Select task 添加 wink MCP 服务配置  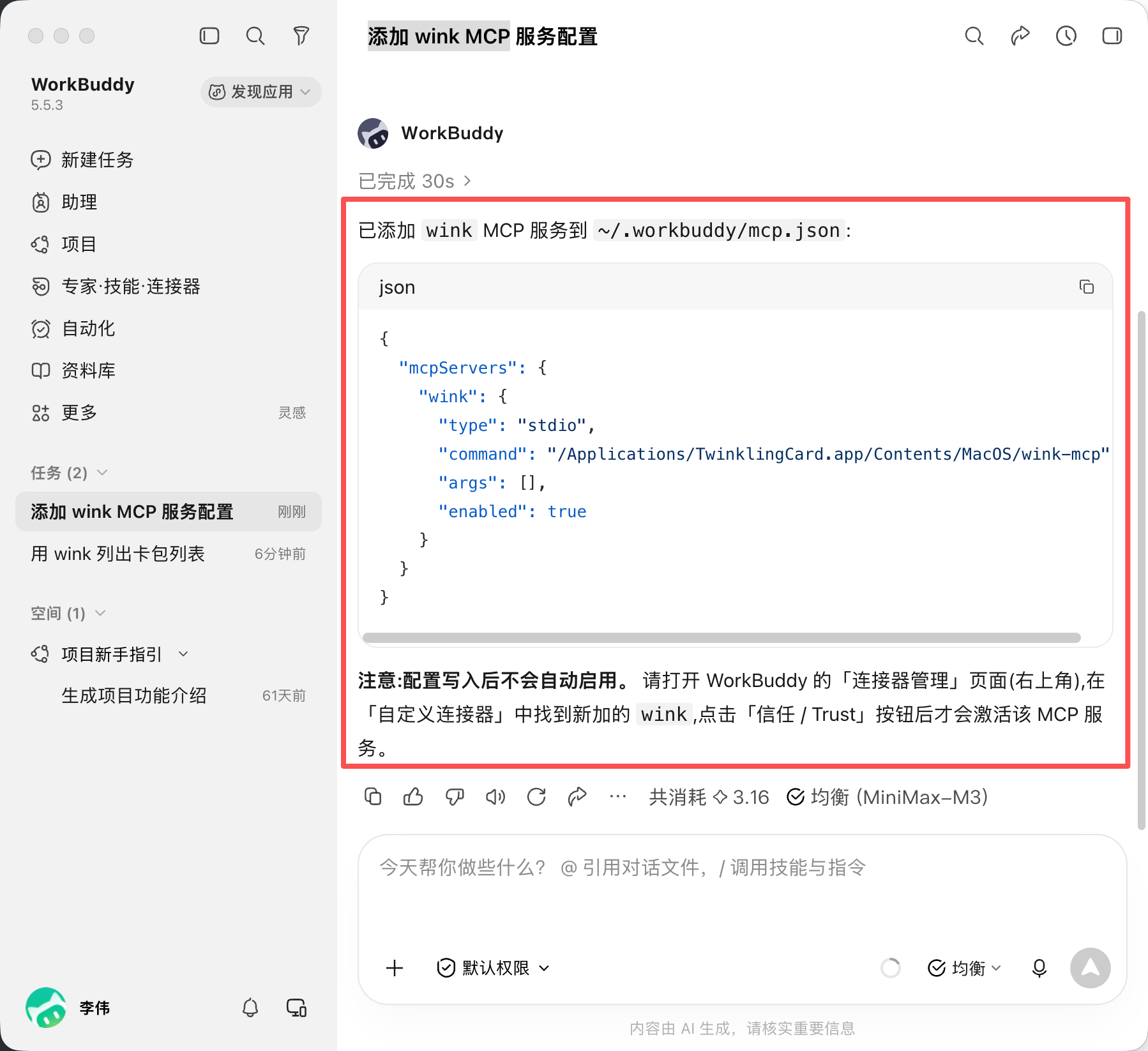pyautogui.click(x=169, y=511)
